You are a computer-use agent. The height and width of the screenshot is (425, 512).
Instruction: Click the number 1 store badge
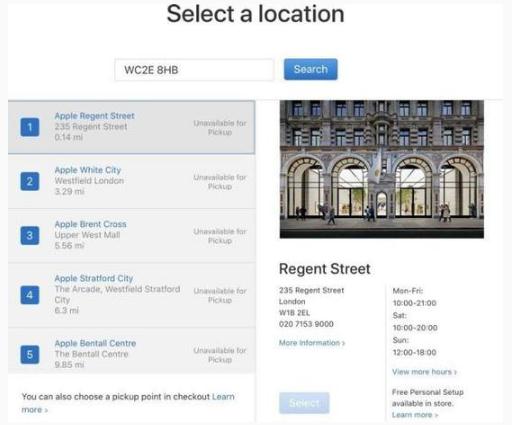(x=30, y=127)
